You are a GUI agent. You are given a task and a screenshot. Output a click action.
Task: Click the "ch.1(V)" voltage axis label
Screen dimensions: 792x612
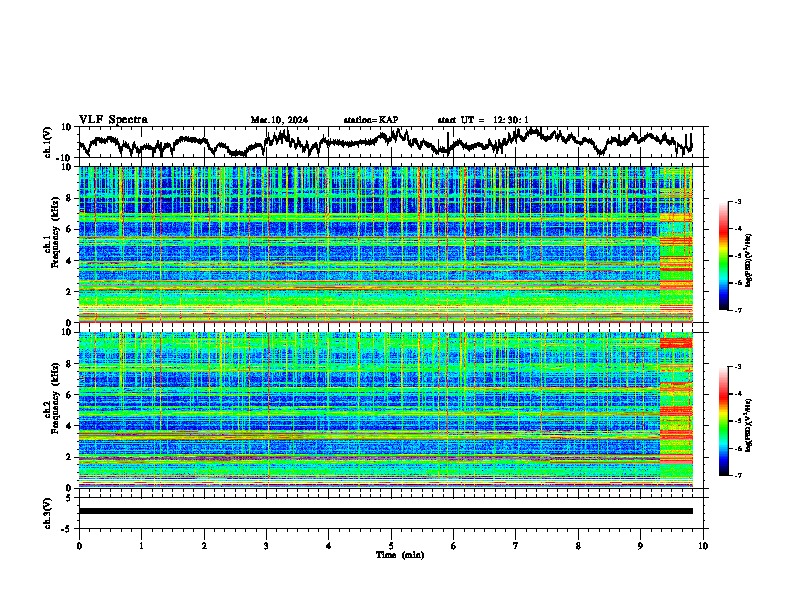point(48,142)
